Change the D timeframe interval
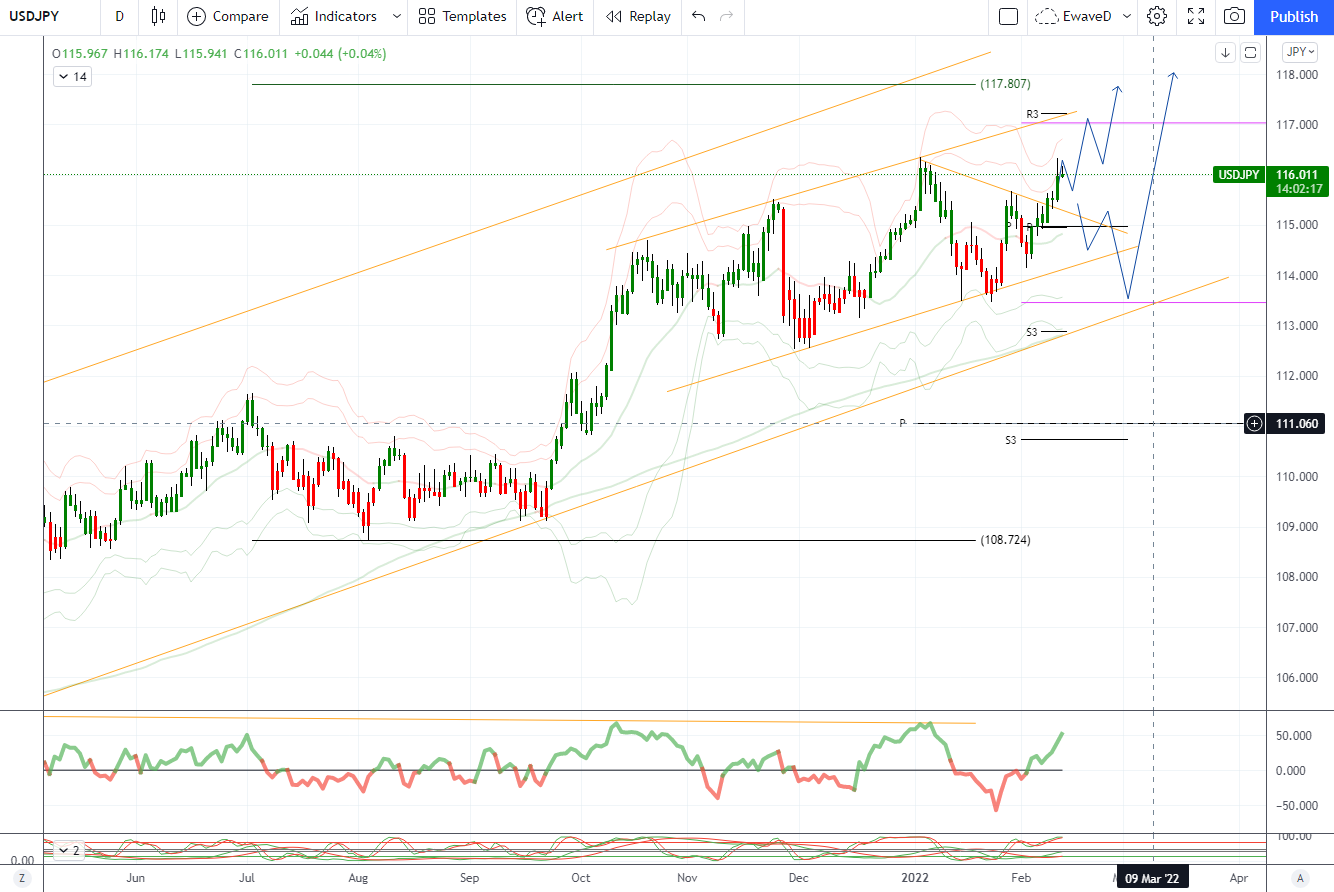This screenshot has width=1334, height=892. pos(120,16)
